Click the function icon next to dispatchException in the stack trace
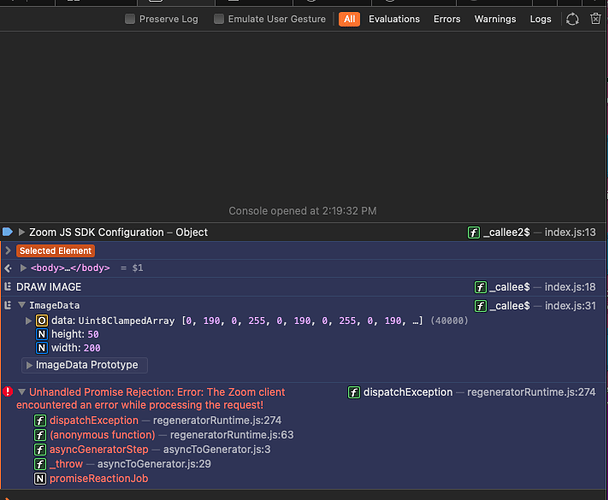Screen dimensions: 608x500 40,421
